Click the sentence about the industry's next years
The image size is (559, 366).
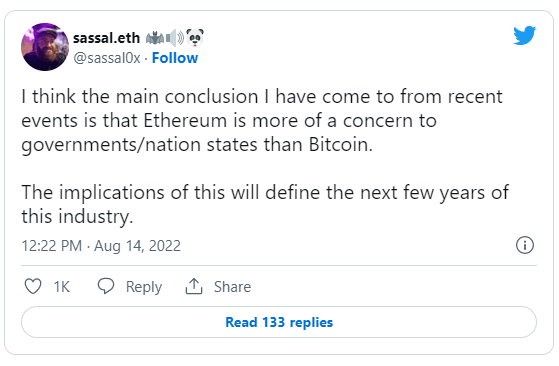click(265, 204)
